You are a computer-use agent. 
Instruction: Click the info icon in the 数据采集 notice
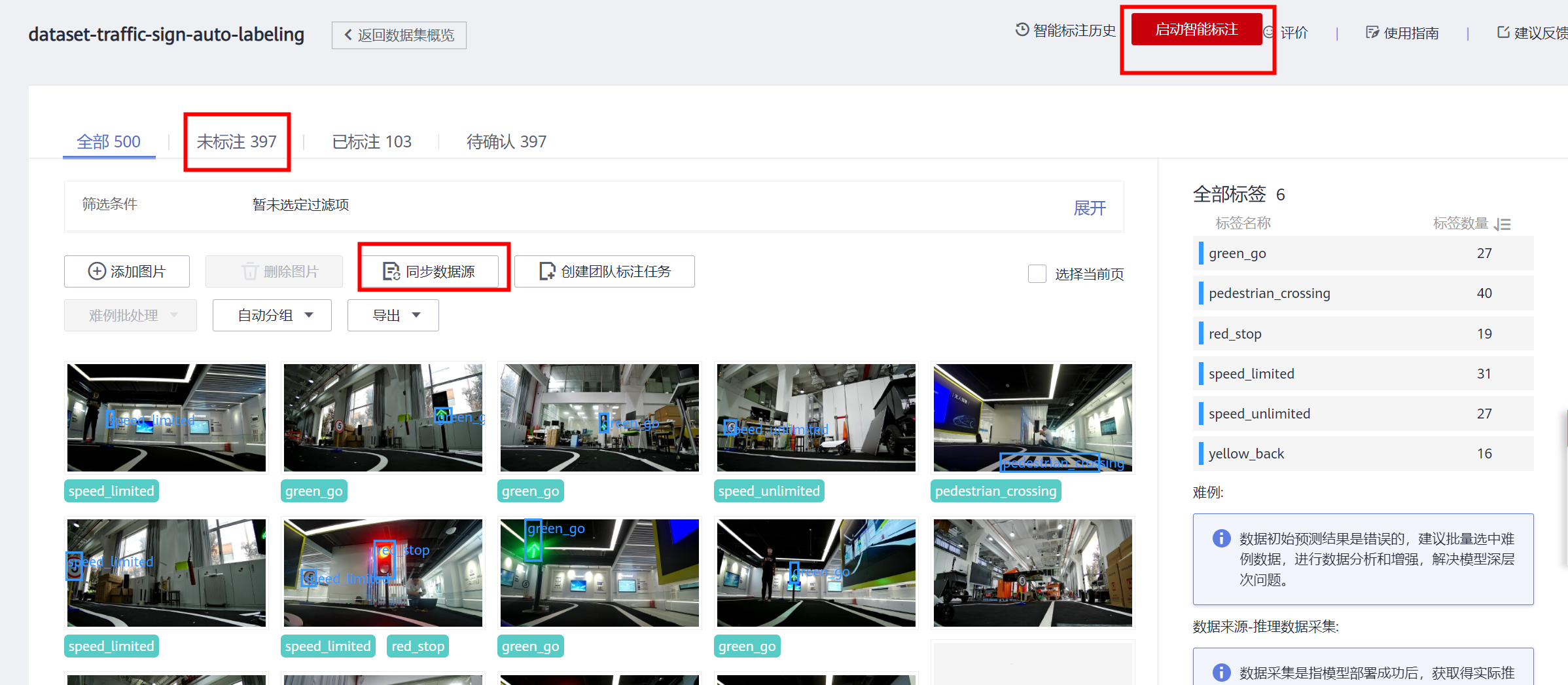(x=1221, y=673)
